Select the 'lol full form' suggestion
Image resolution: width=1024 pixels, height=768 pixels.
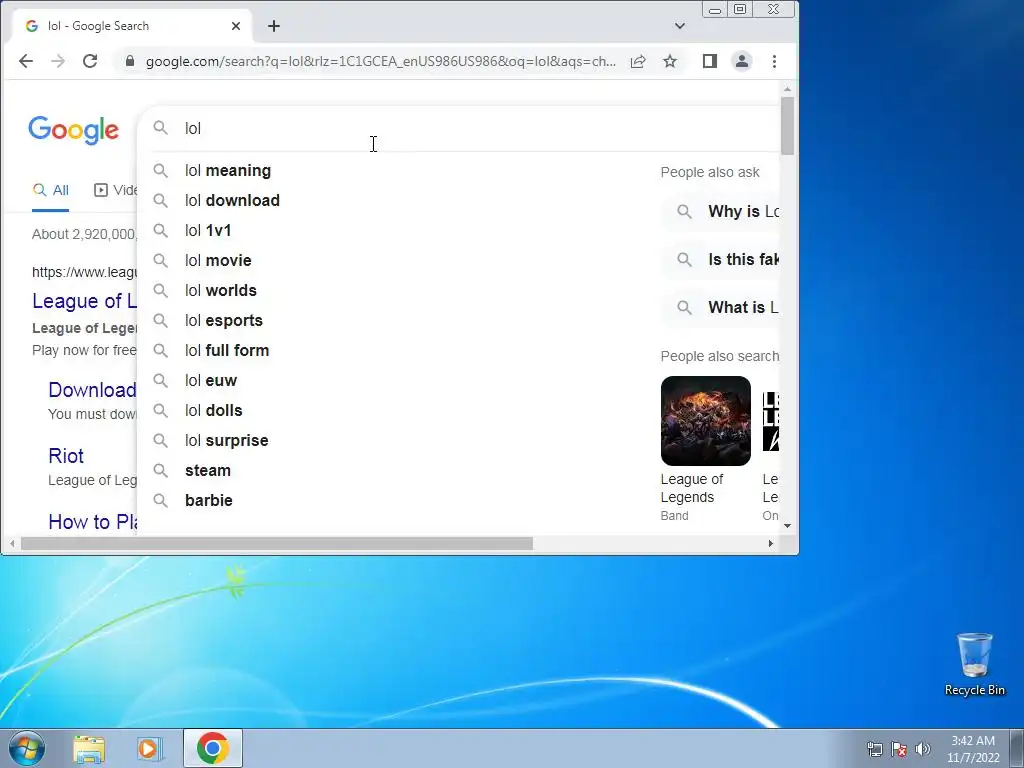(x=458, y=351)
